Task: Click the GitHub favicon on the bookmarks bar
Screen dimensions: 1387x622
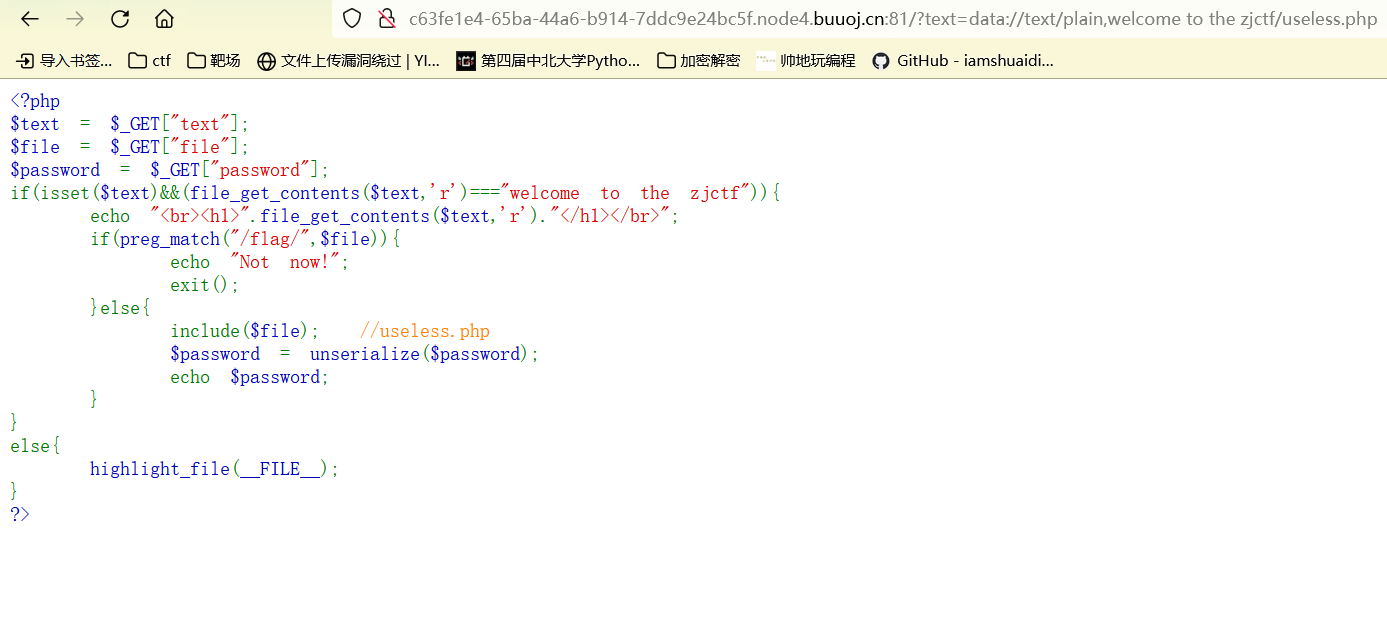Action: tap(881, 60)
